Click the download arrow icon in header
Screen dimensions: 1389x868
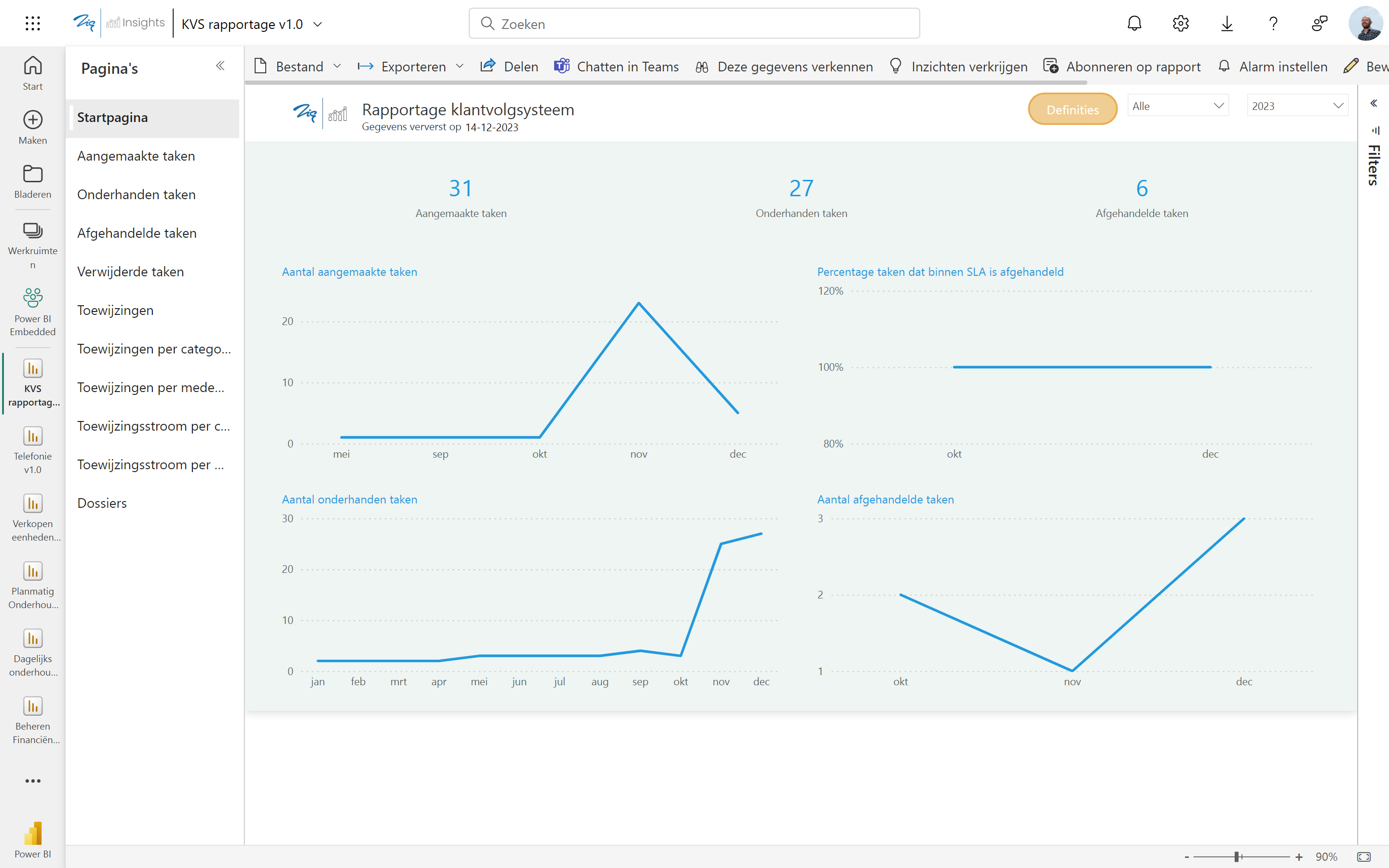(1226, 24)
